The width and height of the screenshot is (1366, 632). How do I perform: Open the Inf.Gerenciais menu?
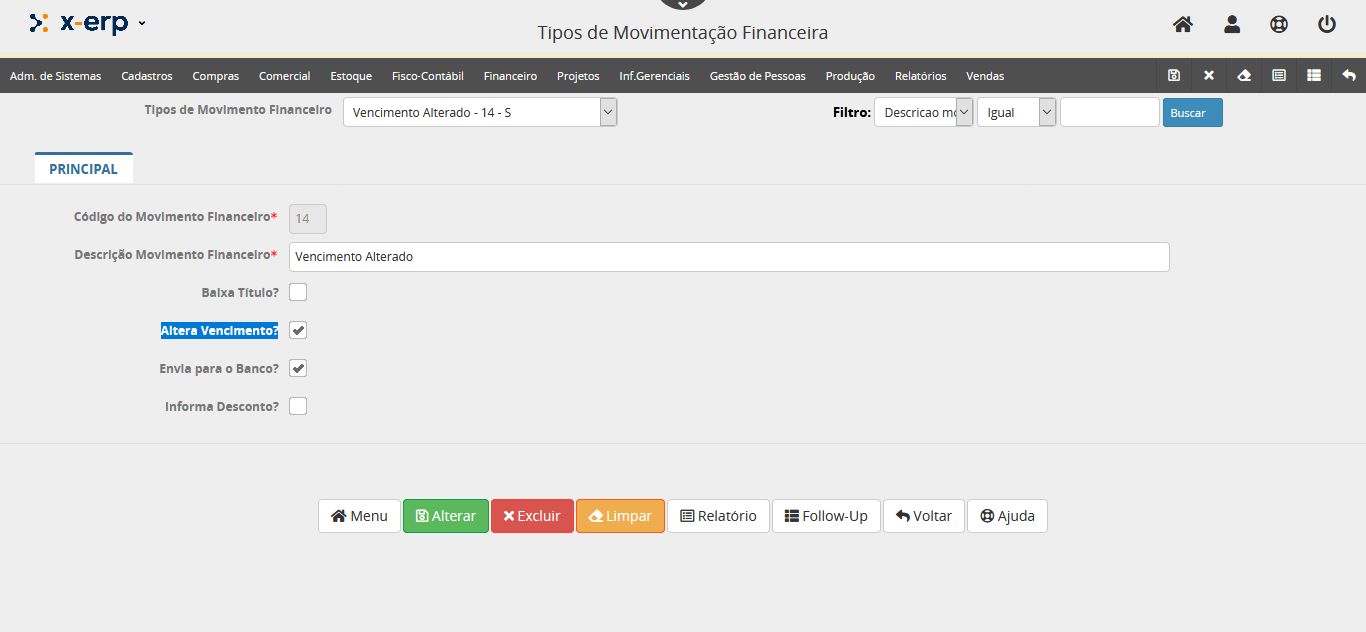(x=654, y=75)
